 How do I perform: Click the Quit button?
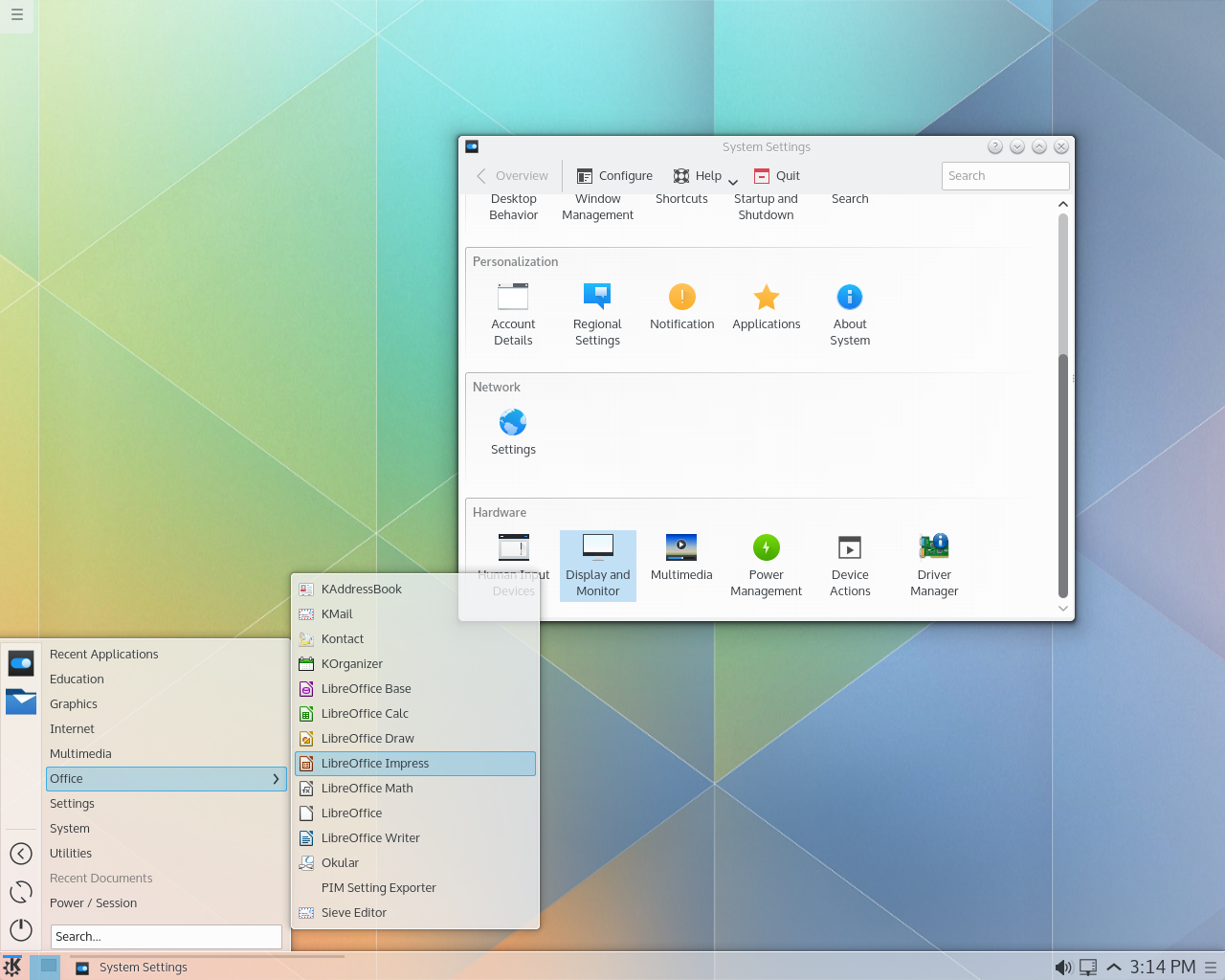pos(777,176)
